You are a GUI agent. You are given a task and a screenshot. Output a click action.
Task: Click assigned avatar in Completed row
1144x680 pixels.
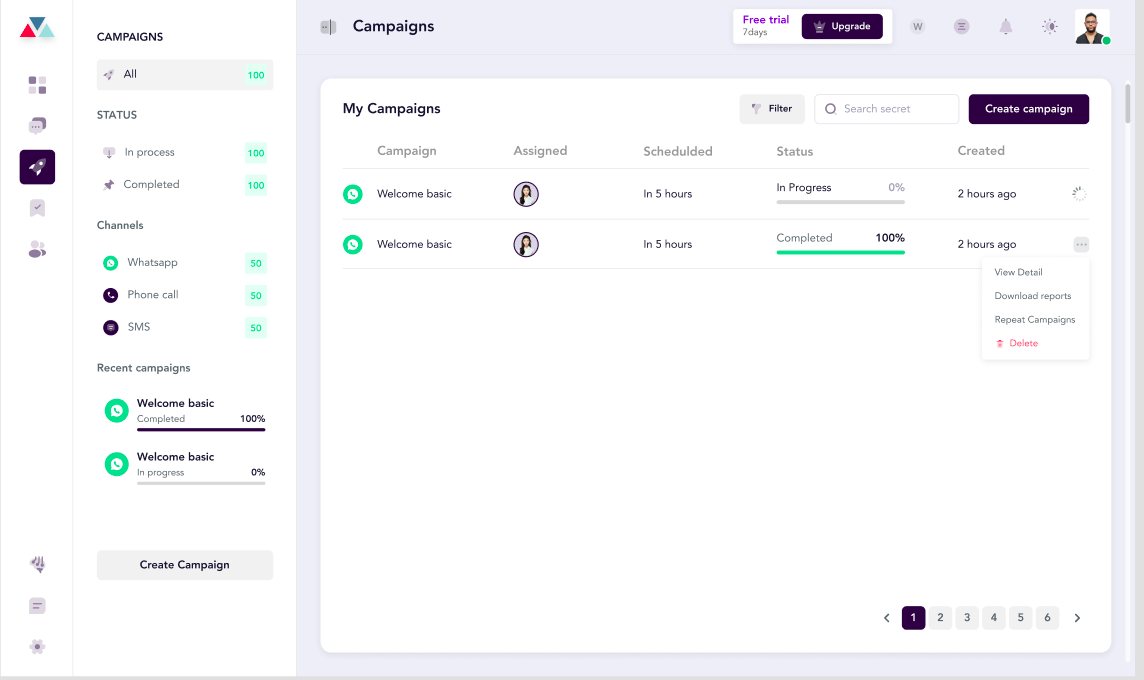(x=526, y=244)
